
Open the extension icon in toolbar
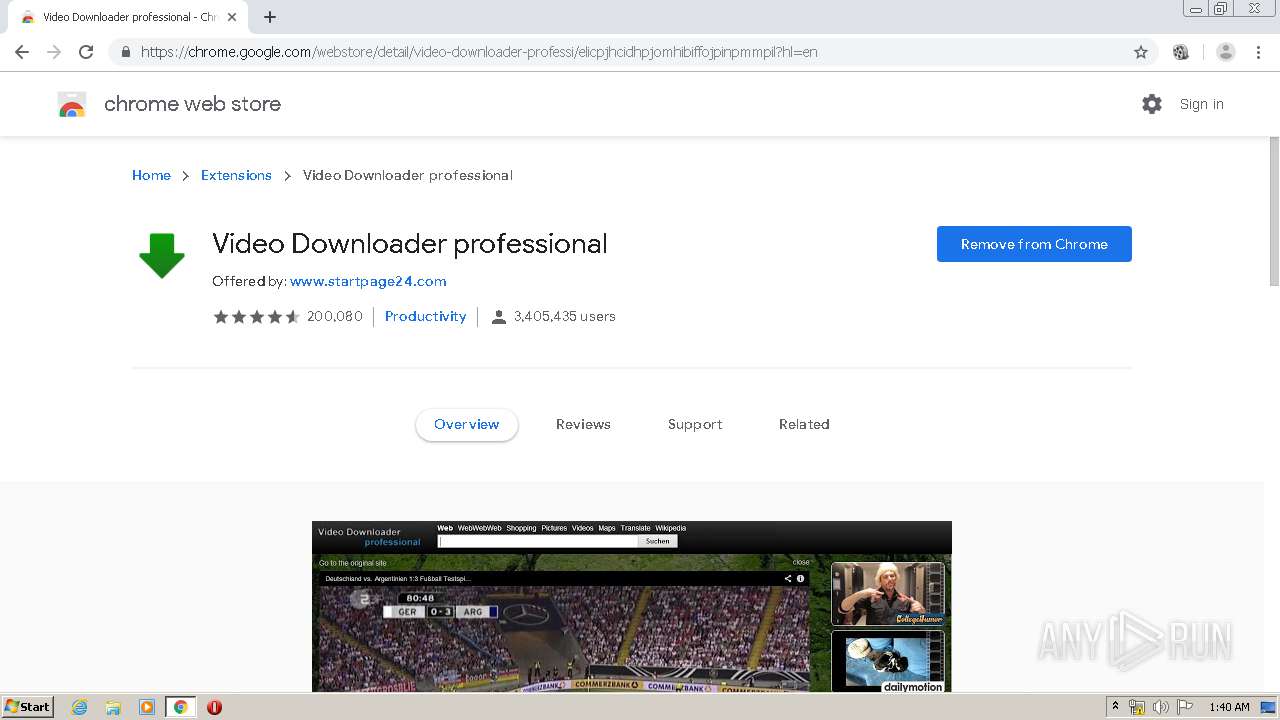pyautogui.click(x=1181, y=52)
